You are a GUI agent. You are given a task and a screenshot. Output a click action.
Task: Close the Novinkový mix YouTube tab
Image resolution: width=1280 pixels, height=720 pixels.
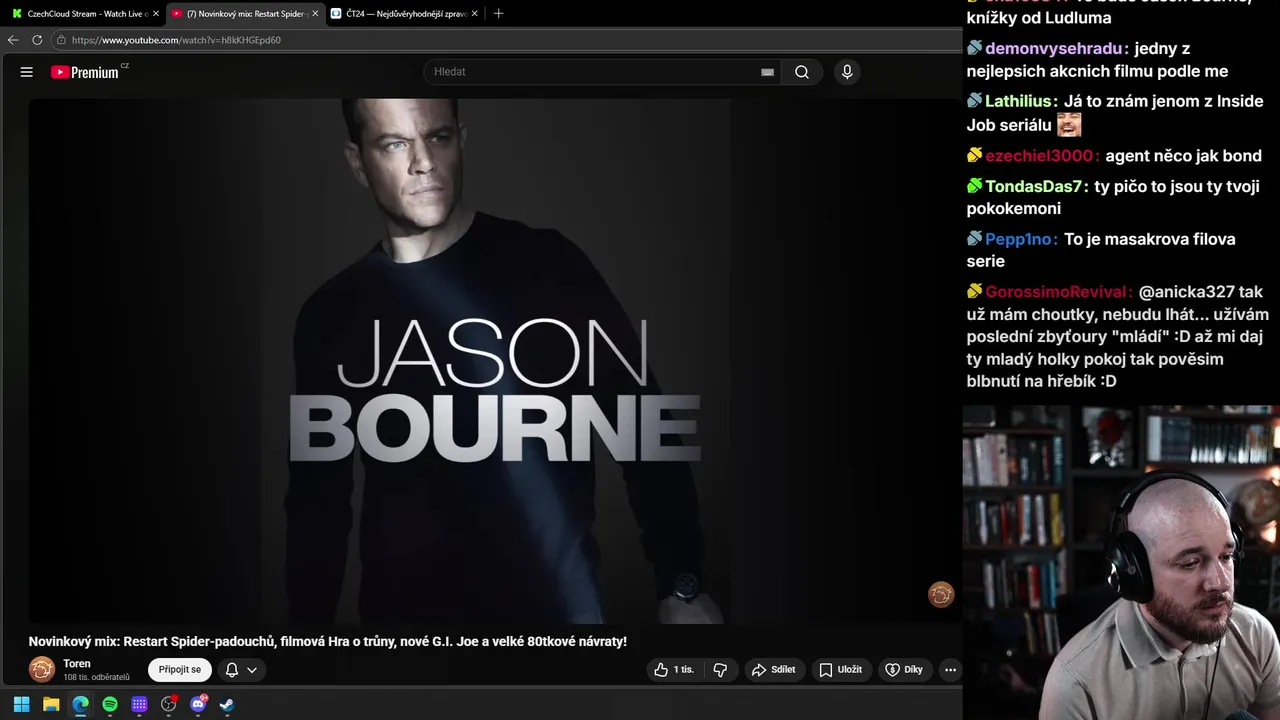click(315, 14)
